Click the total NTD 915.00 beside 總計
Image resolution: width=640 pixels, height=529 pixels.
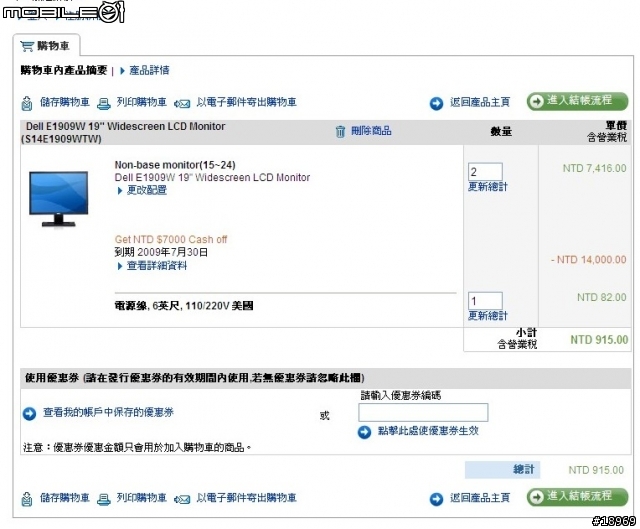tap(596, 470)
